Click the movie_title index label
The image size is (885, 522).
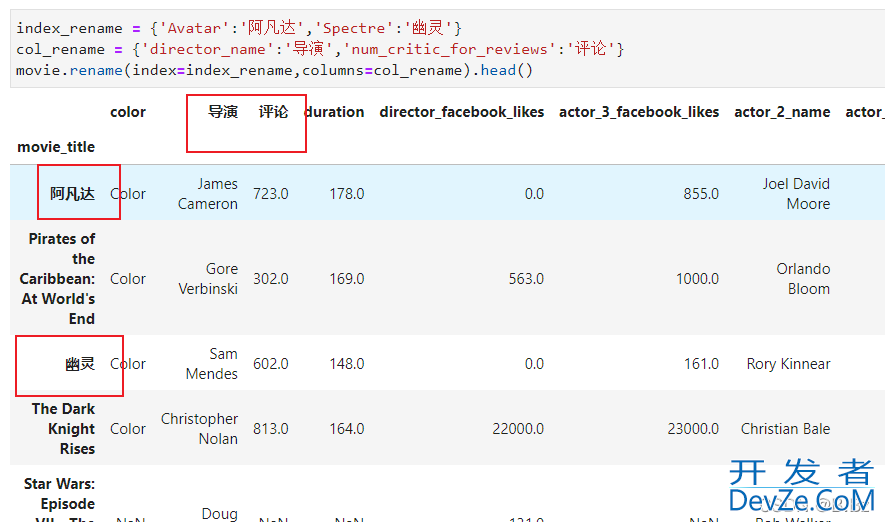pyautogui.click(x=56, y=147)
